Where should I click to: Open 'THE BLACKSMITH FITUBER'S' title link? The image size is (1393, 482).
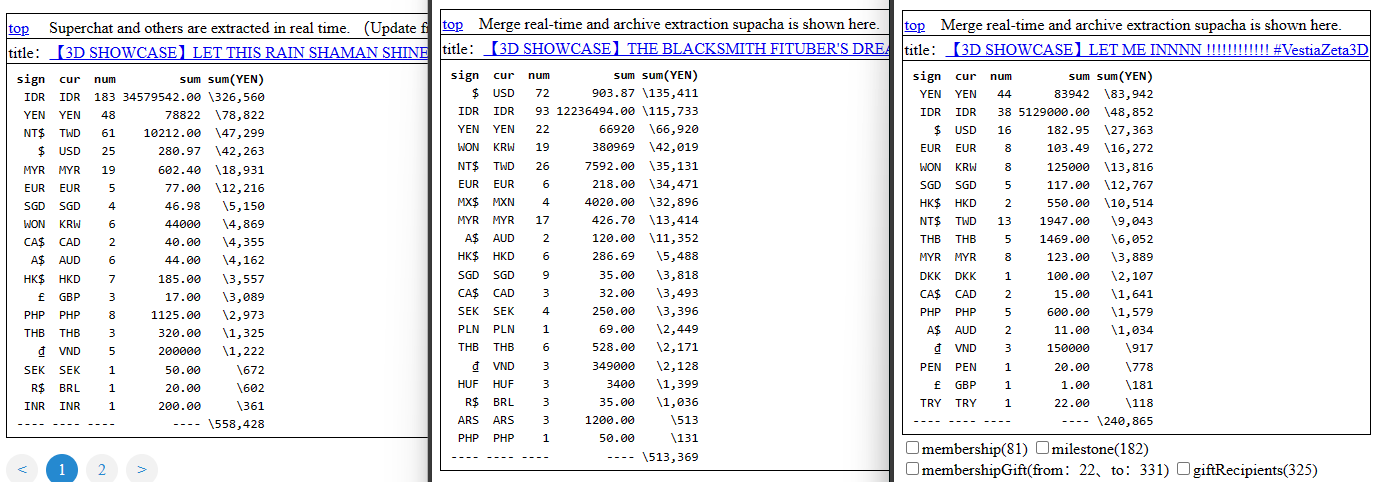[686, 48]
